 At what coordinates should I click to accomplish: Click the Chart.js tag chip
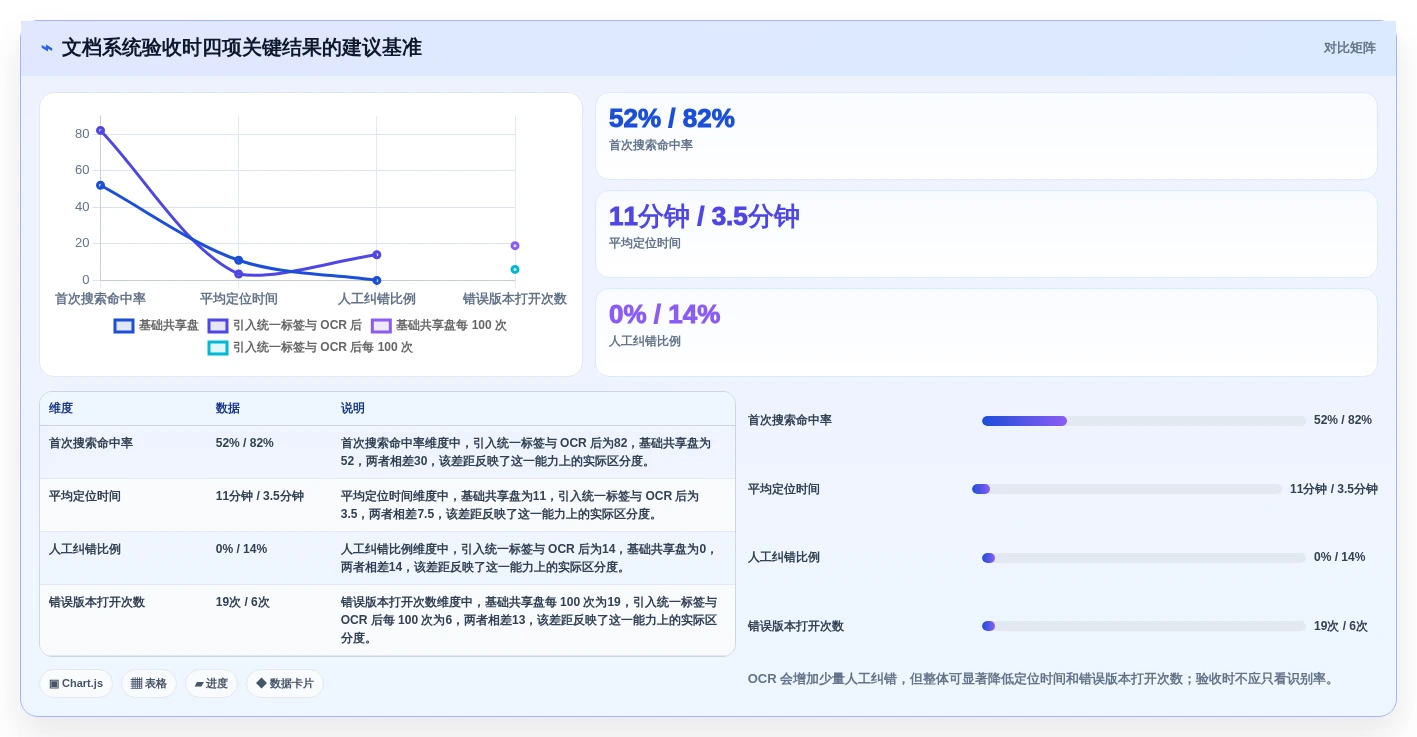click(76, 684)
